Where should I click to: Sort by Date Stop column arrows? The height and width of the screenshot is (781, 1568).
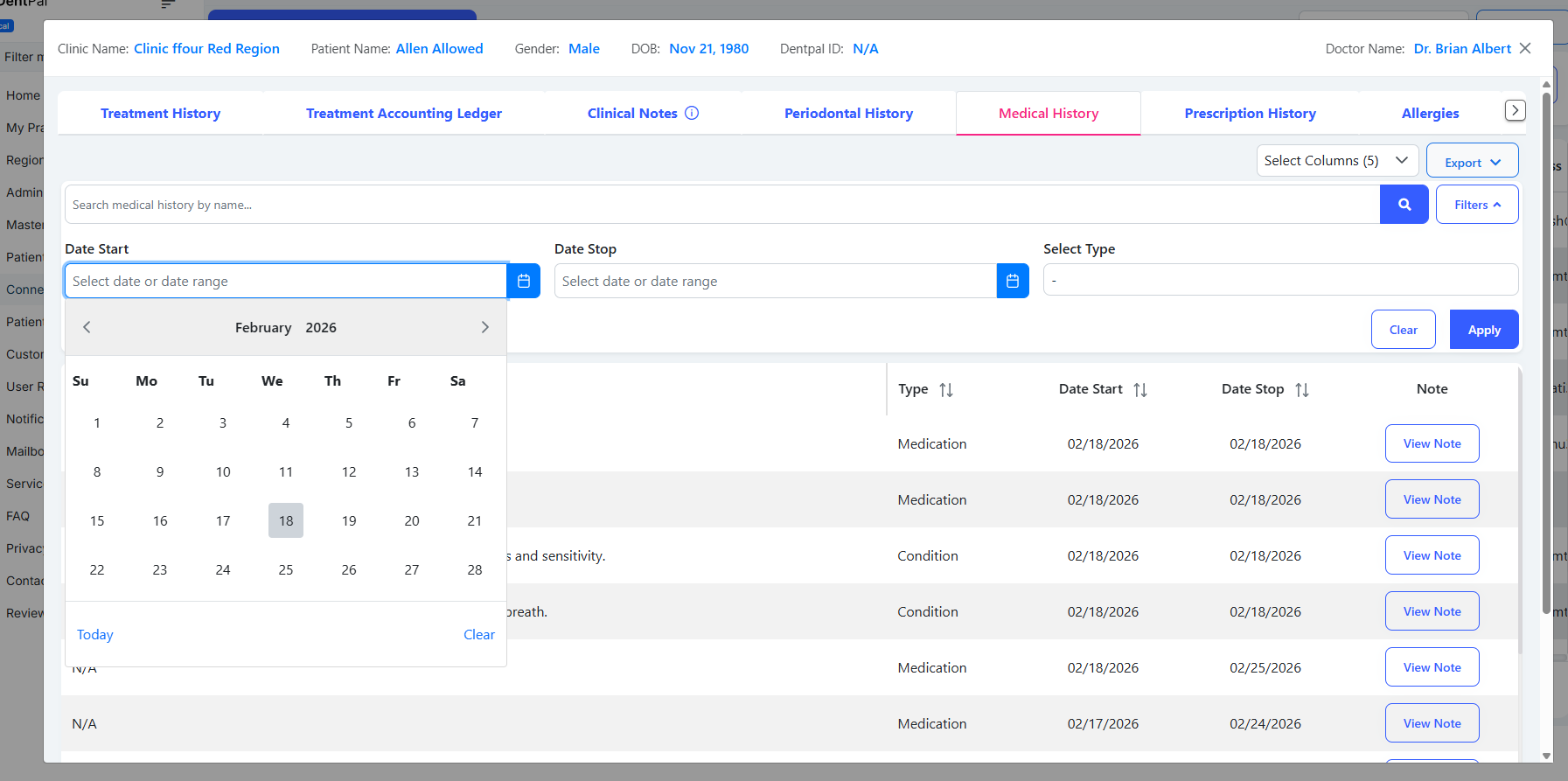point(1301,390)
